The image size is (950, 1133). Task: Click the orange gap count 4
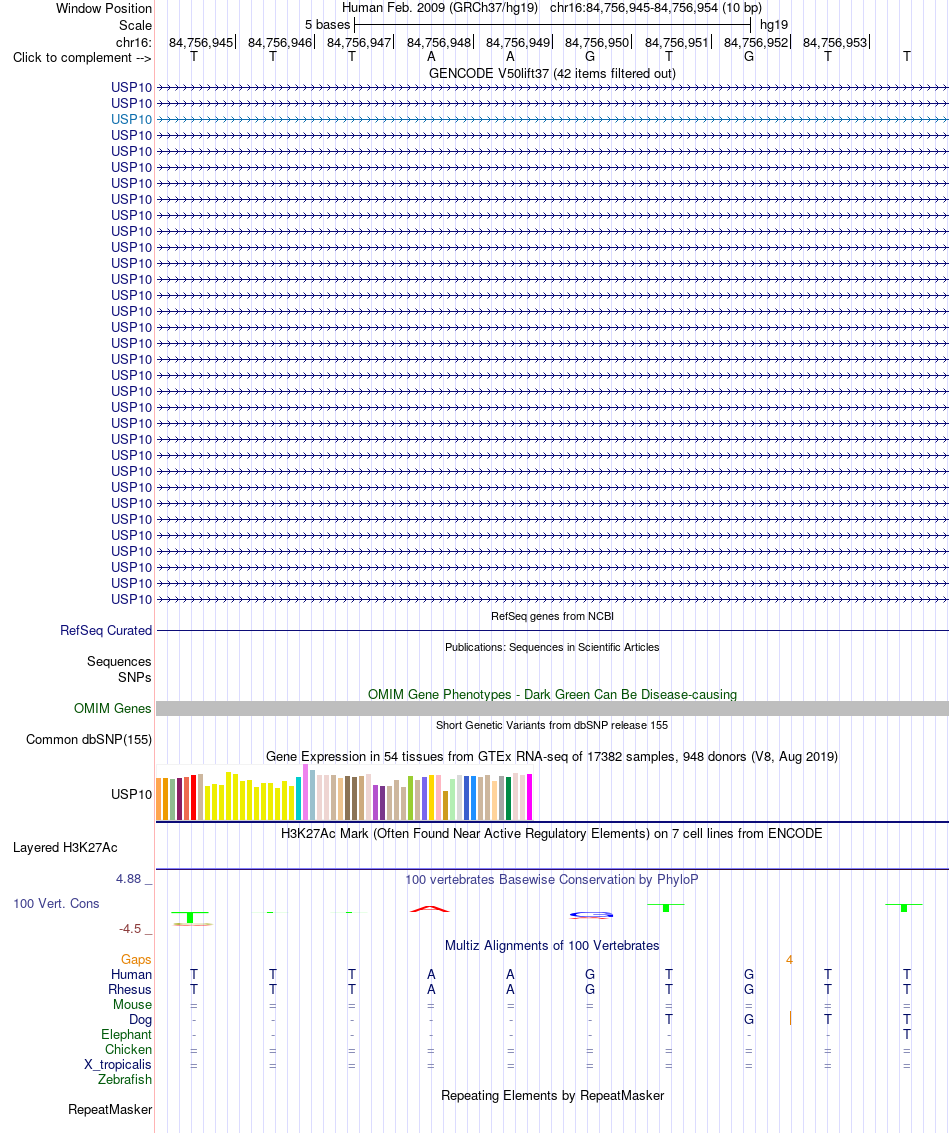click(790, 960)
